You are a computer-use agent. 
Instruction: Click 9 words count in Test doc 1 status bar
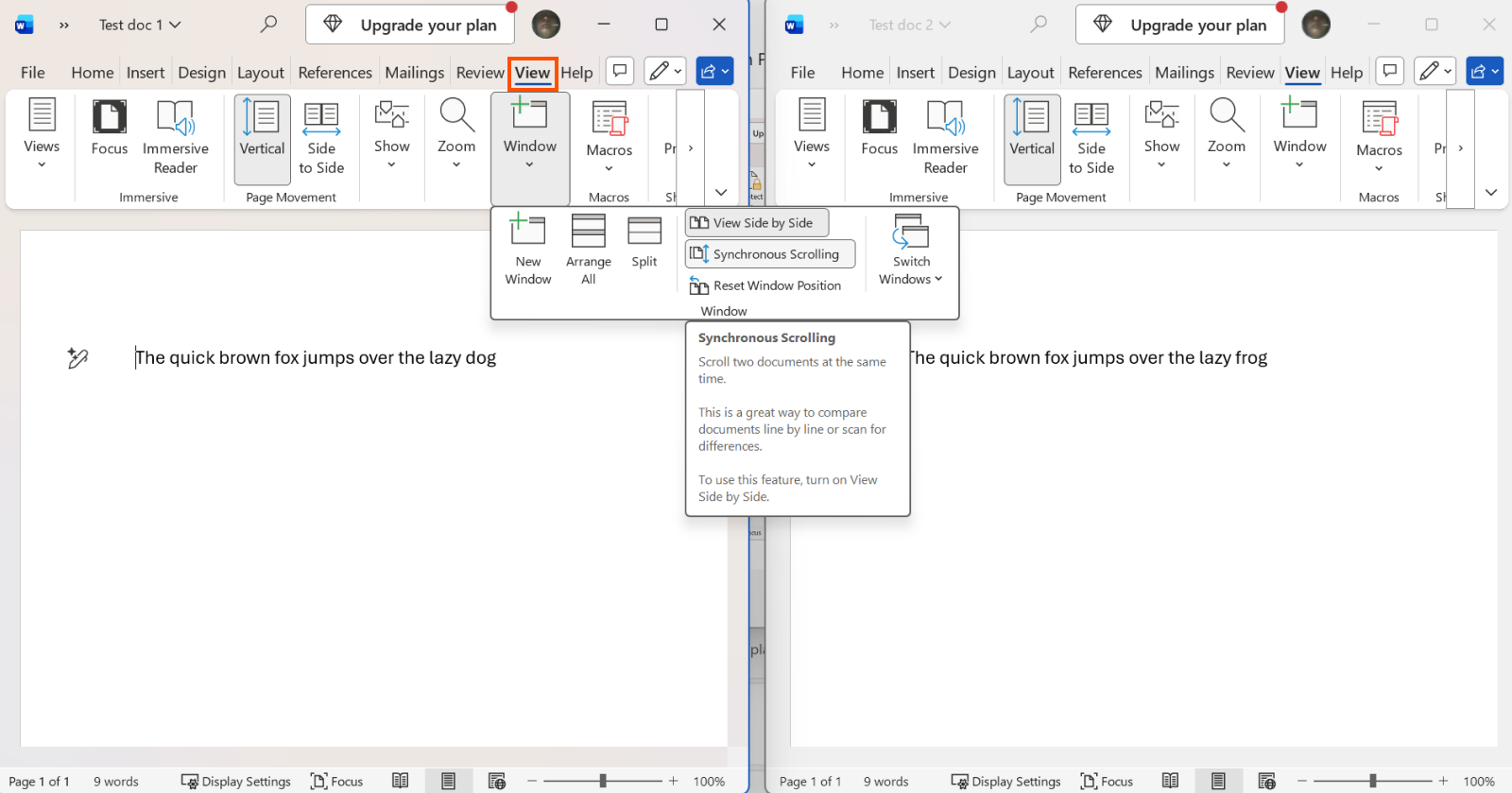tap(116, 782)
